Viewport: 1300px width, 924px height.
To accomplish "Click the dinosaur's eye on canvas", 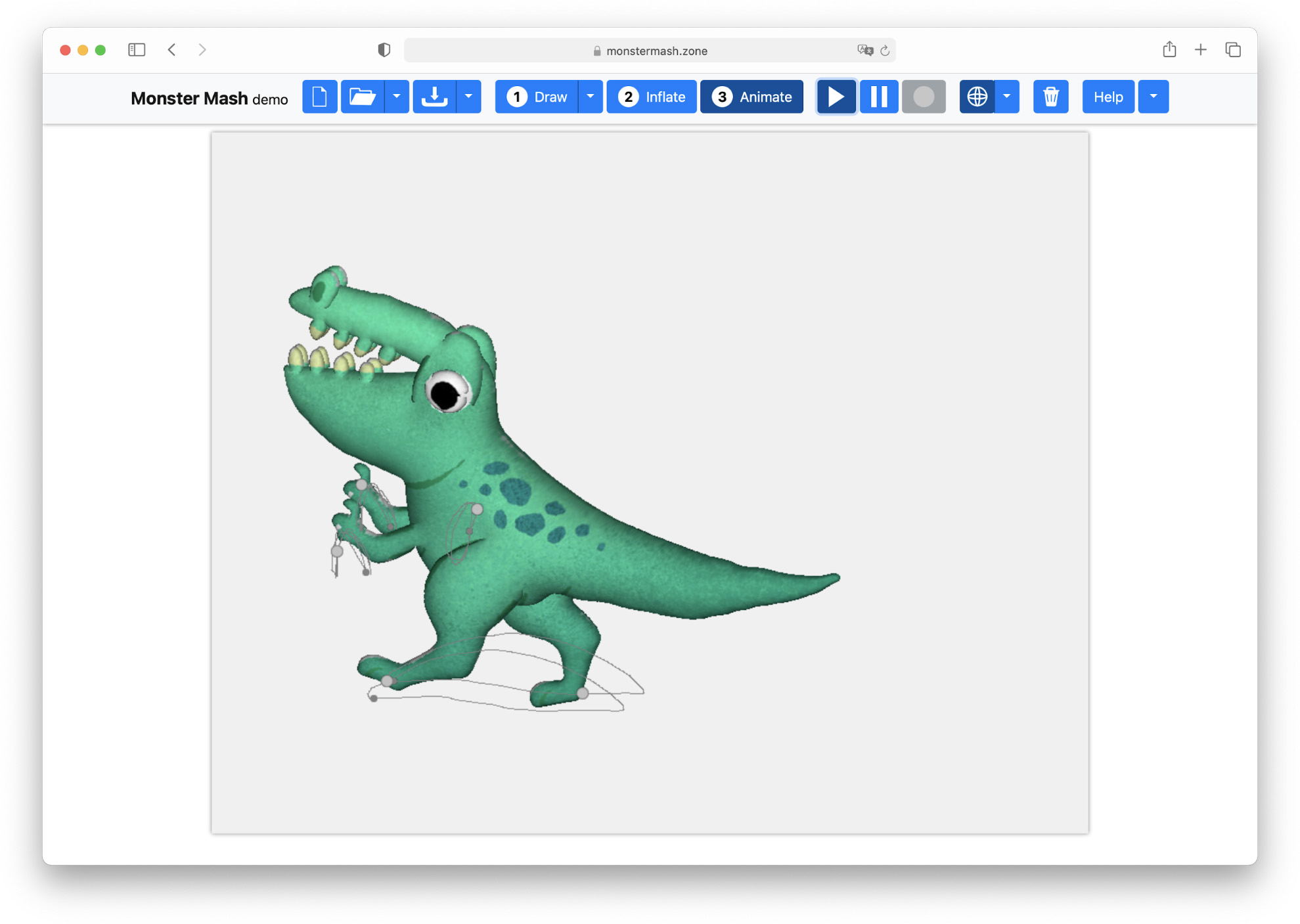I will (x=448, y=392).
